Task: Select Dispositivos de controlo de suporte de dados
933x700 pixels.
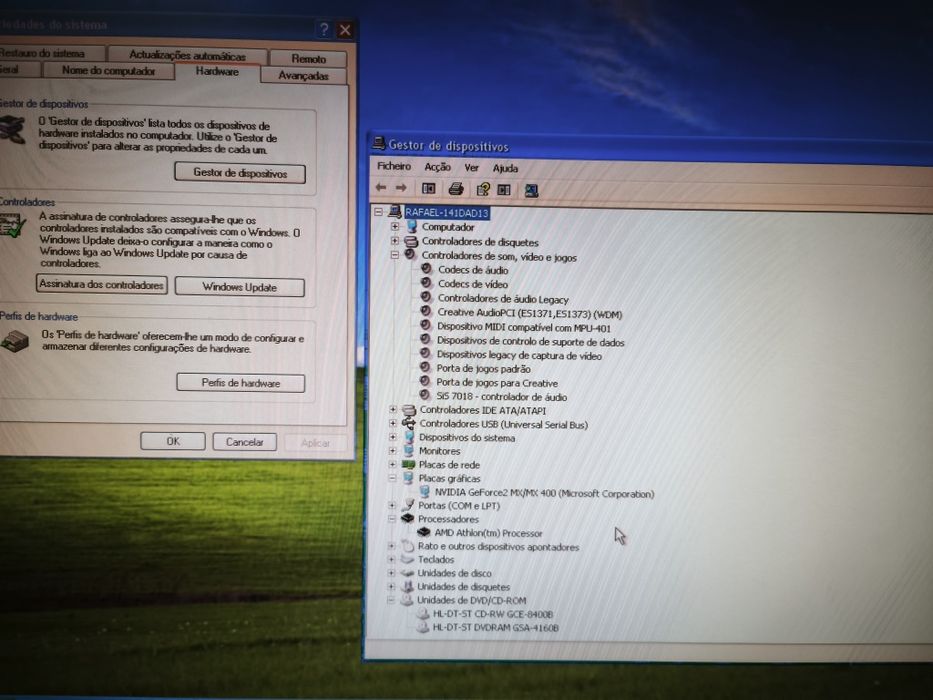Action: coord(530,342)
